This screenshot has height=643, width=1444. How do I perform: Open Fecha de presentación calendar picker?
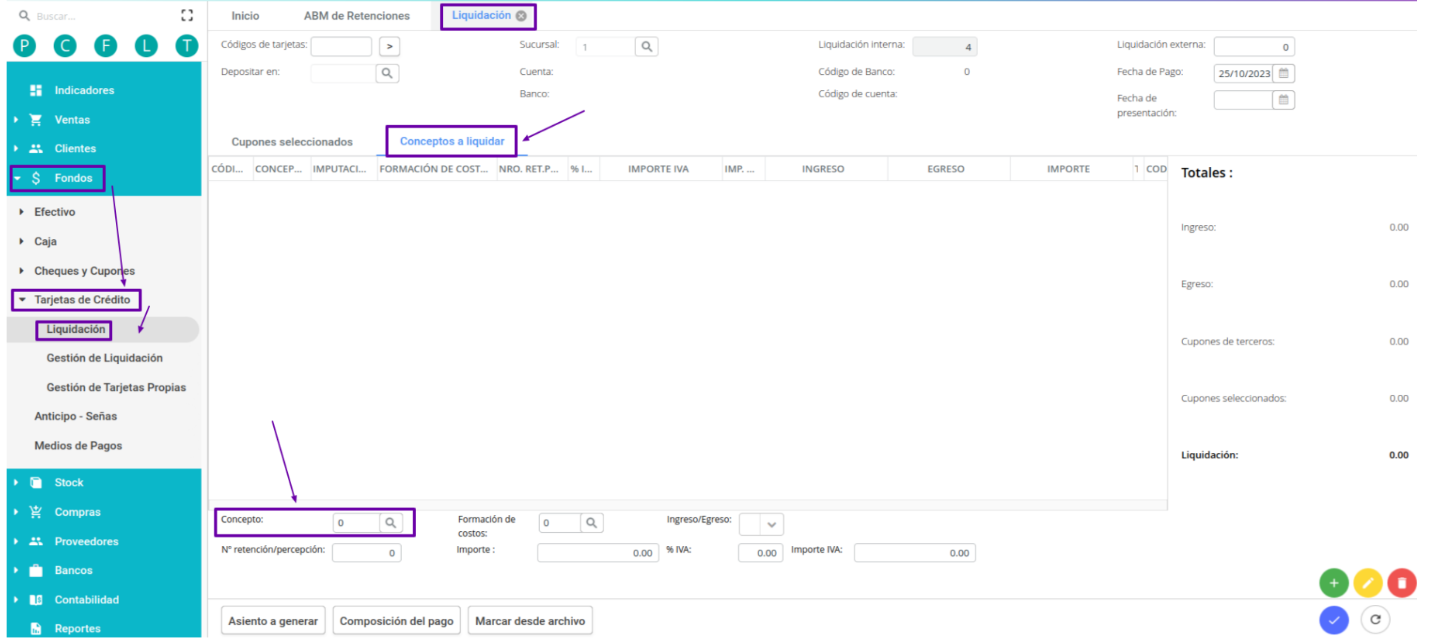coord(1284,100)
